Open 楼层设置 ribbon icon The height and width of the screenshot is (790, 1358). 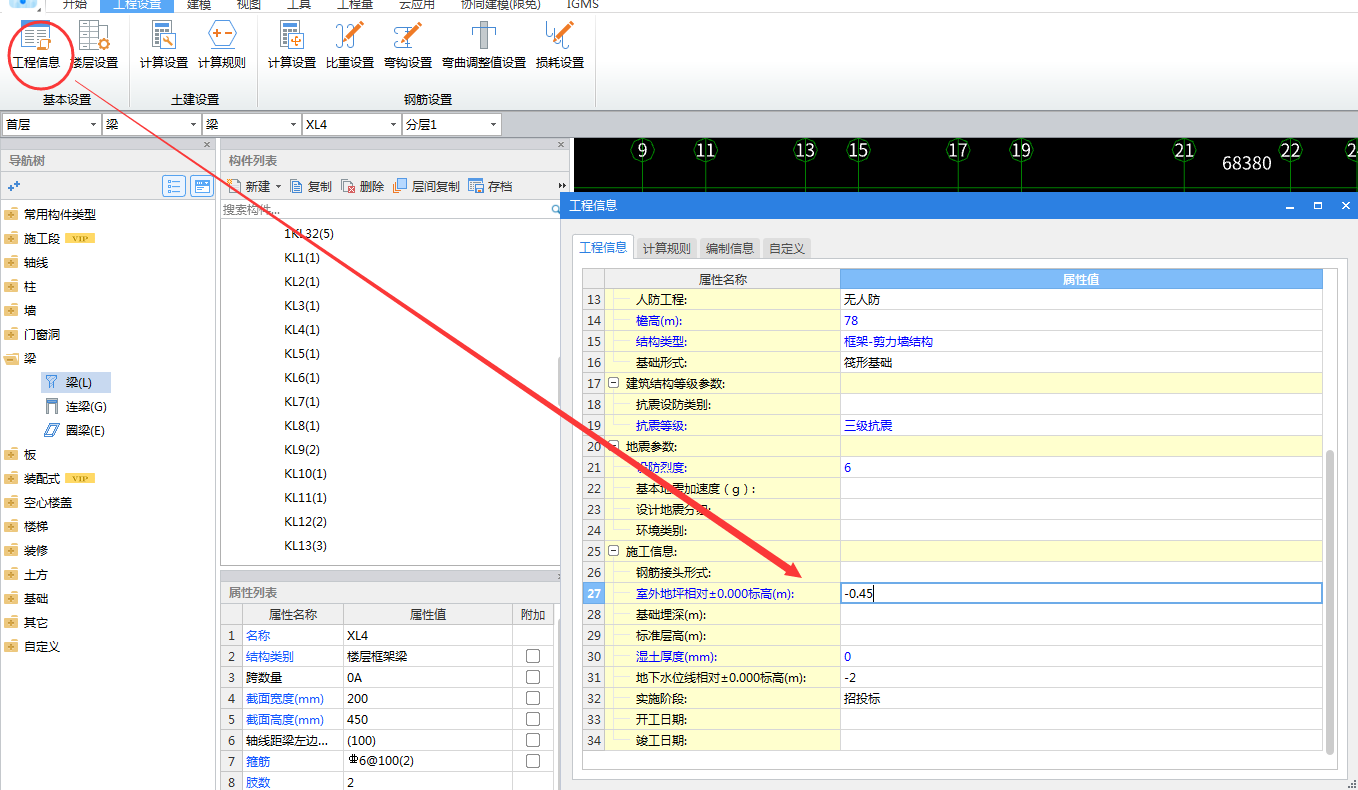[x=95, y=45]
